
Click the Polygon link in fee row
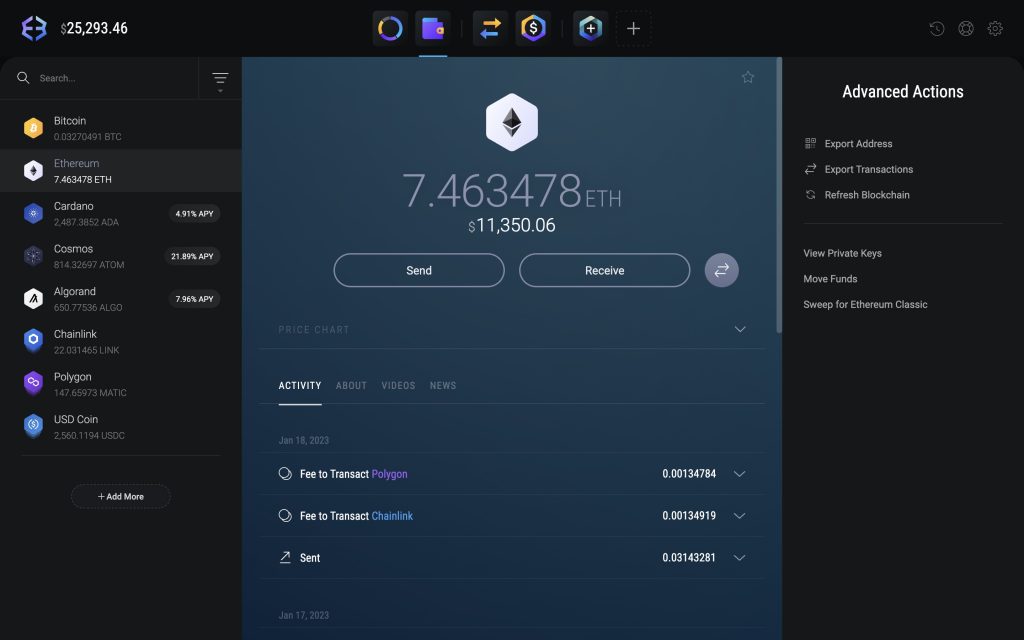click(389, 473)
